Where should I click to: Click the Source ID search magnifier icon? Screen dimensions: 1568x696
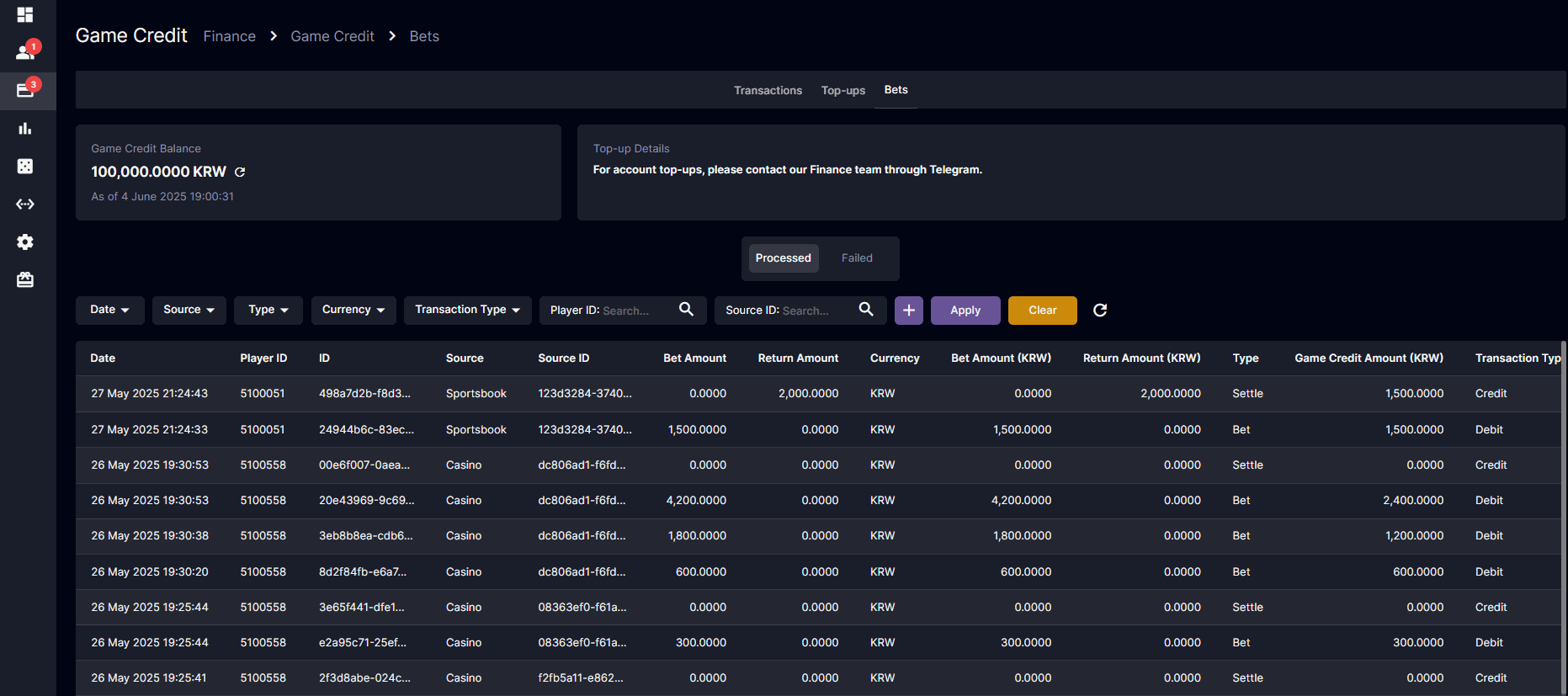point(866,310)
